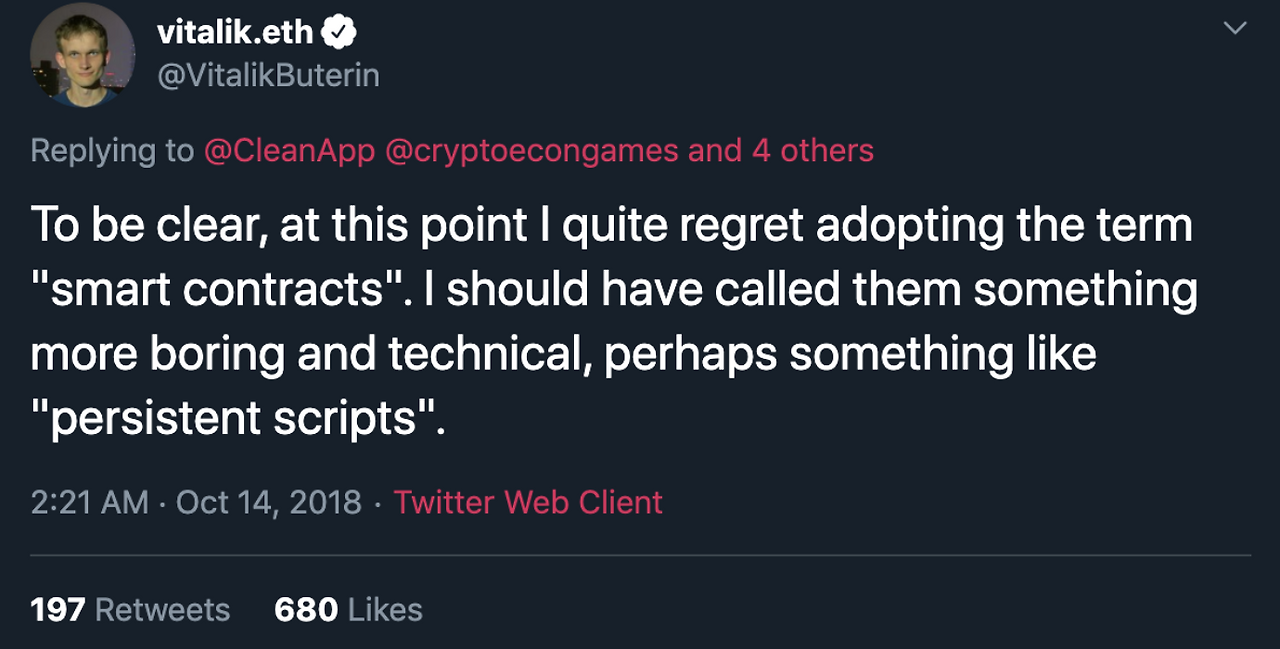Expand the "and 4 others" recipients list

(781, 150)
